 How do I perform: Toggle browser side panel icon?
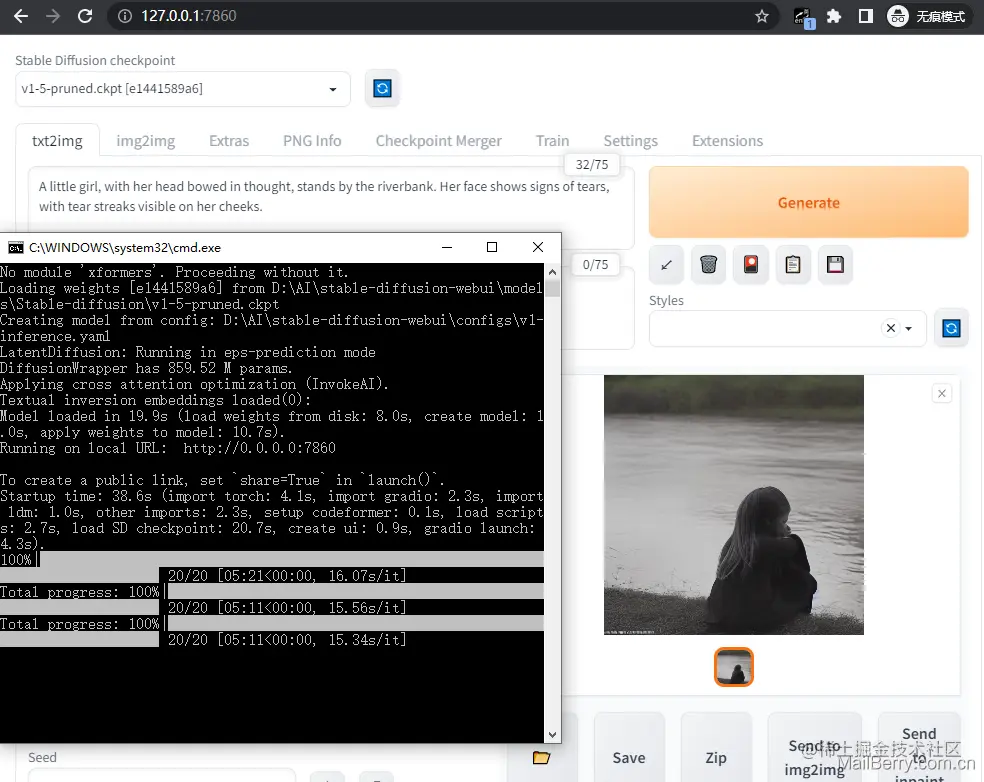pos(865,16)
